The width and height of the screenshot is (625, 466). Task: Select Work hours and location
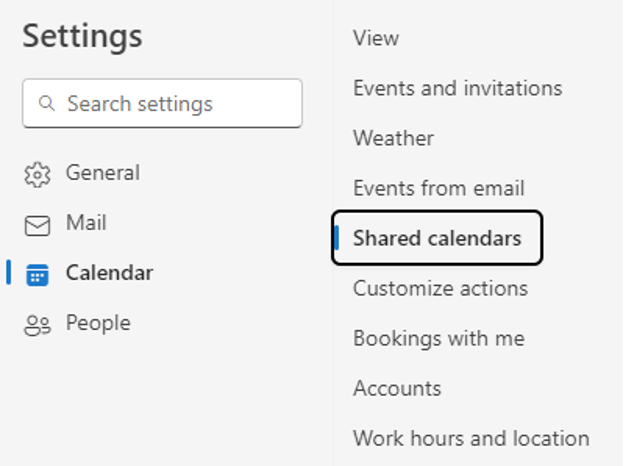(471, 438)
